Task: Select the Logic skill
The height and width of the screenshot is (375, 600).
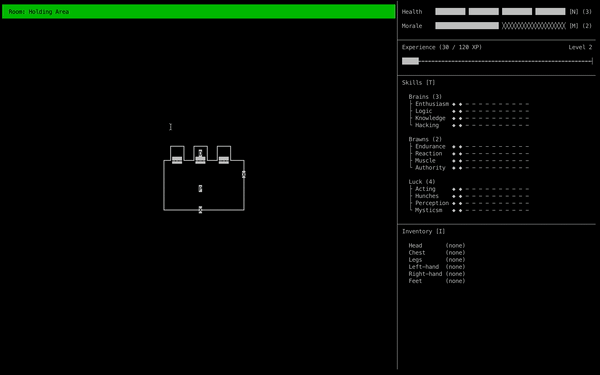Action: coord(424,111)
